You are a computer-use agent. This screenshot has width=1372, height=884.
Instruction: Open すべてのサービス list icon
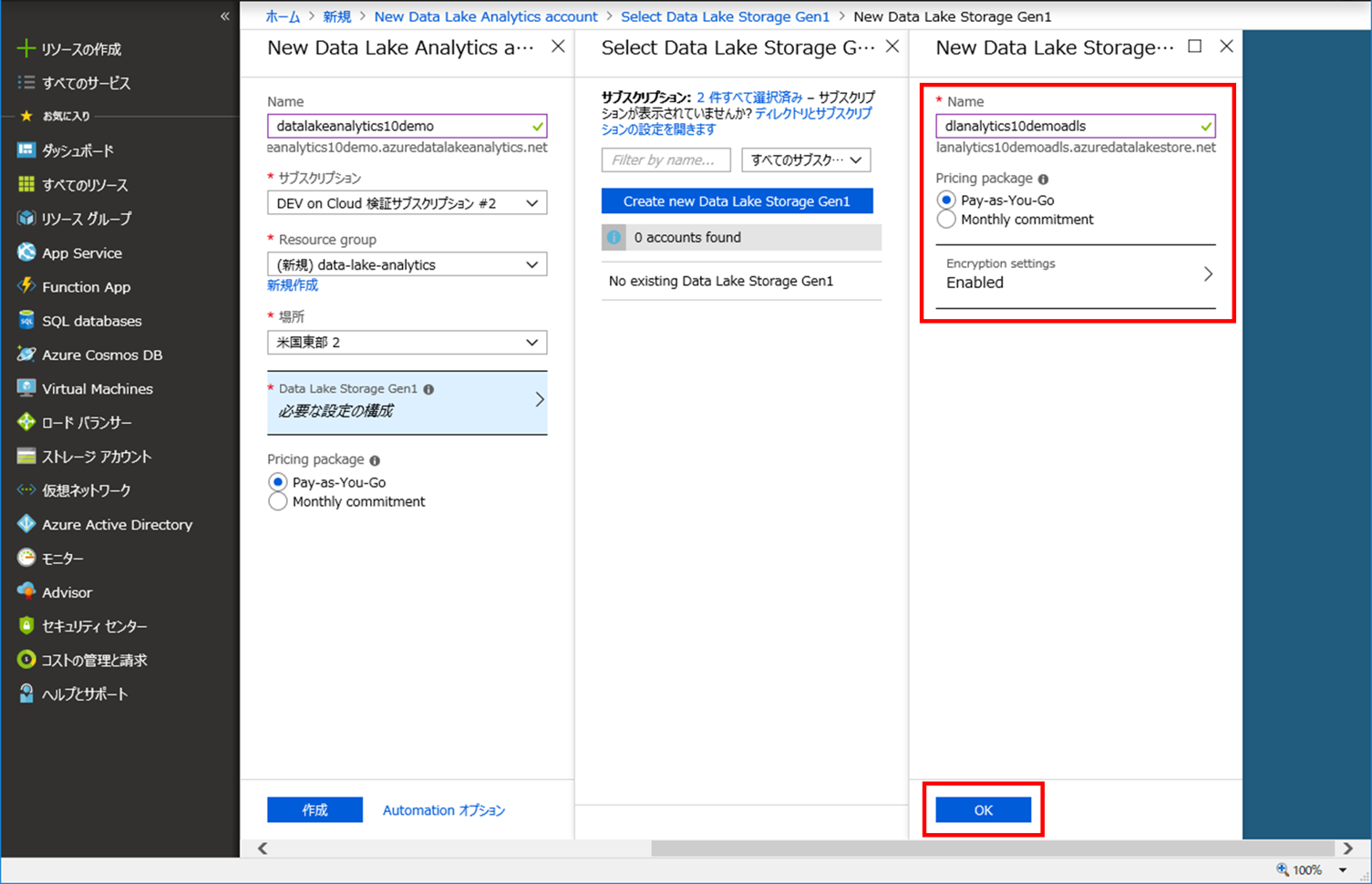pyautogui.click(x=26, y=82)
